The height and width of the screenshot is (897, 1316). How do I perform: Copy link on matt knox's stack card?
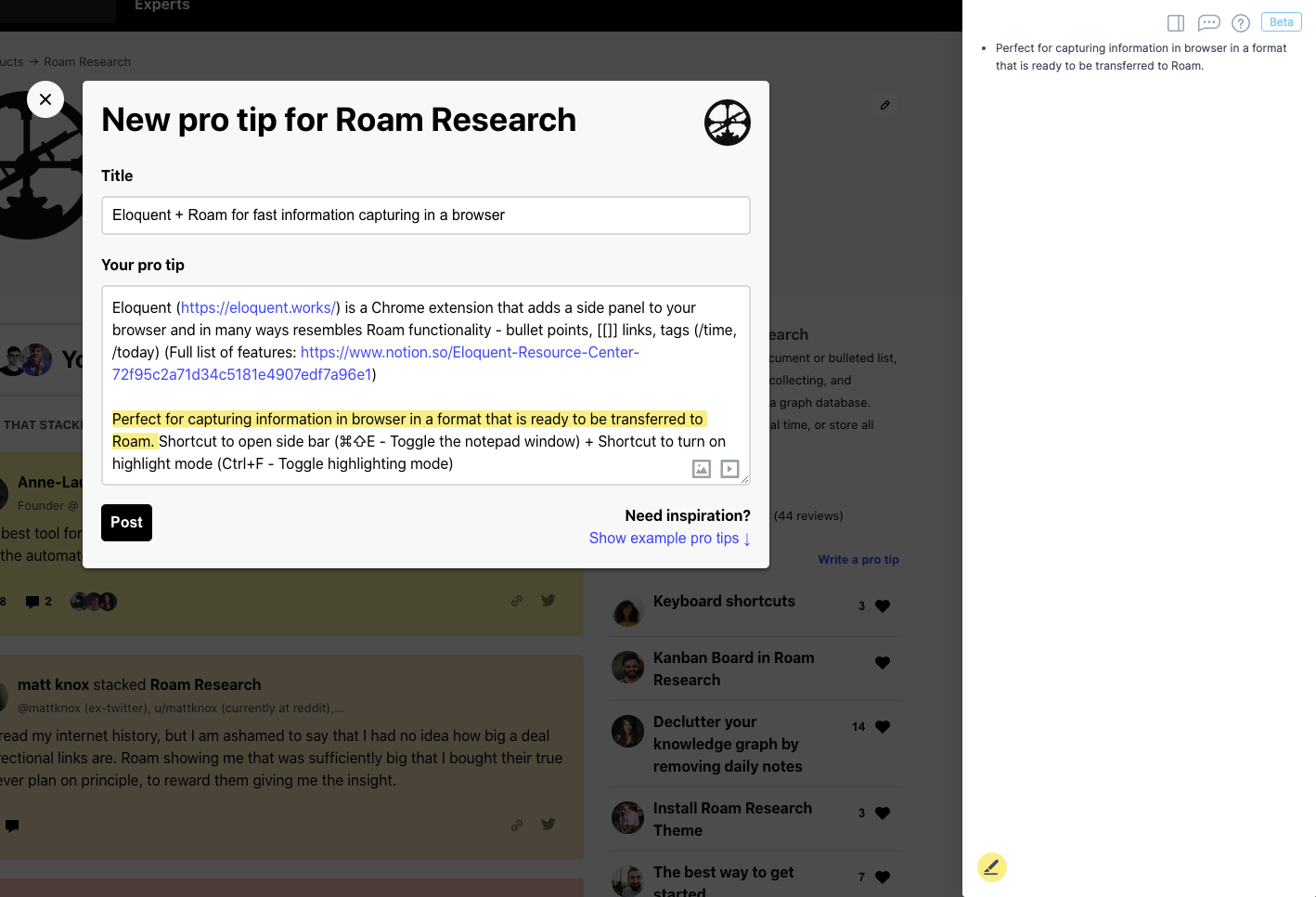517,825
